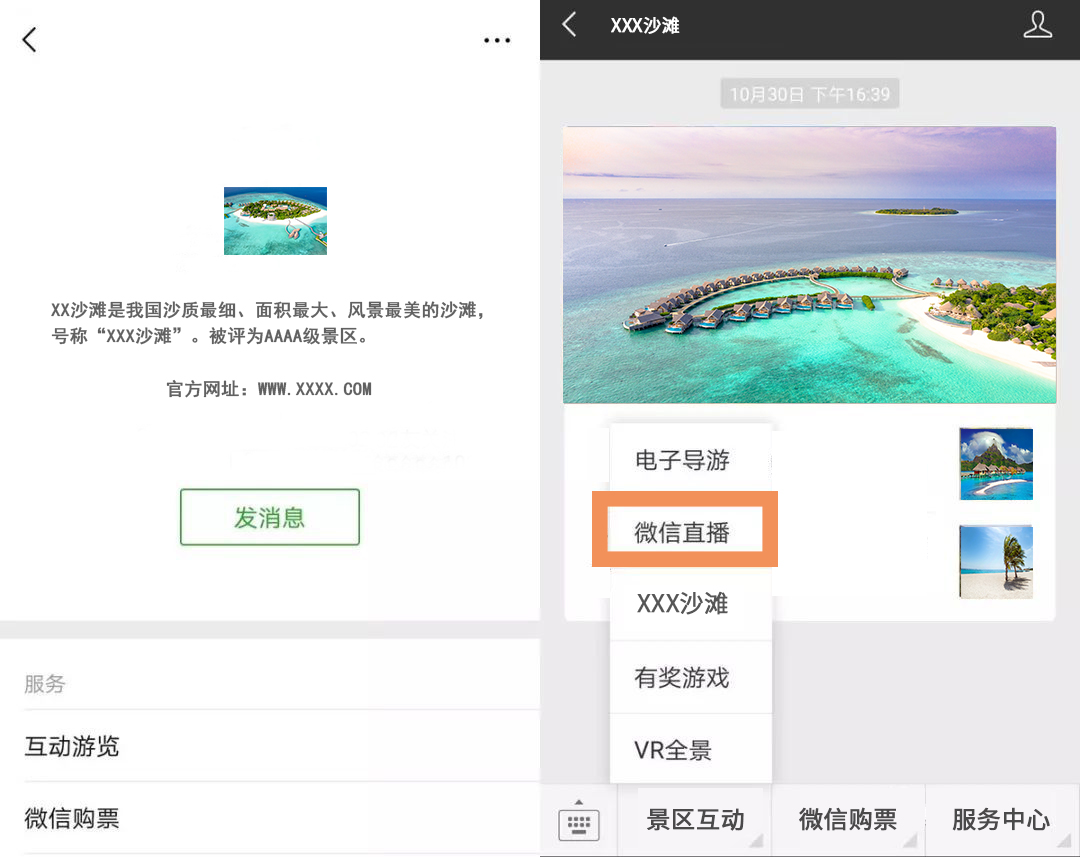Select 电子导游 from popup menu
This screenshot has height=857, width=1080.
[x=682, y=461]
